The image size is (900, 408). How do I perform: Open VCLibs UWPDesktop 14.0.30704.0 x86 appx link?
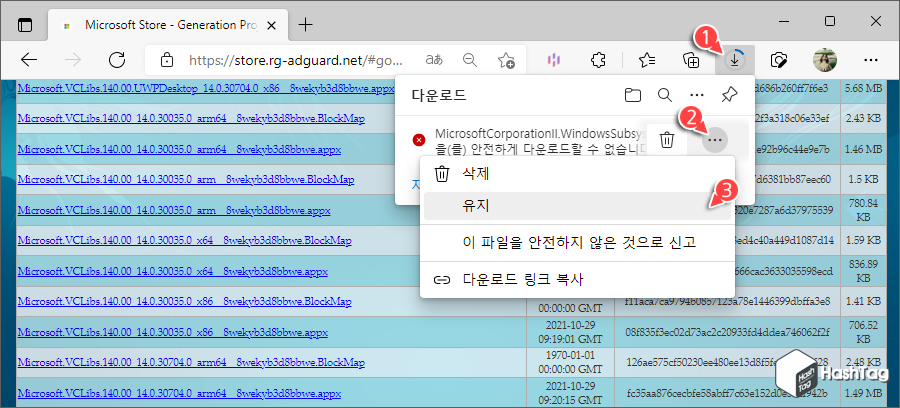click(206, 88)
